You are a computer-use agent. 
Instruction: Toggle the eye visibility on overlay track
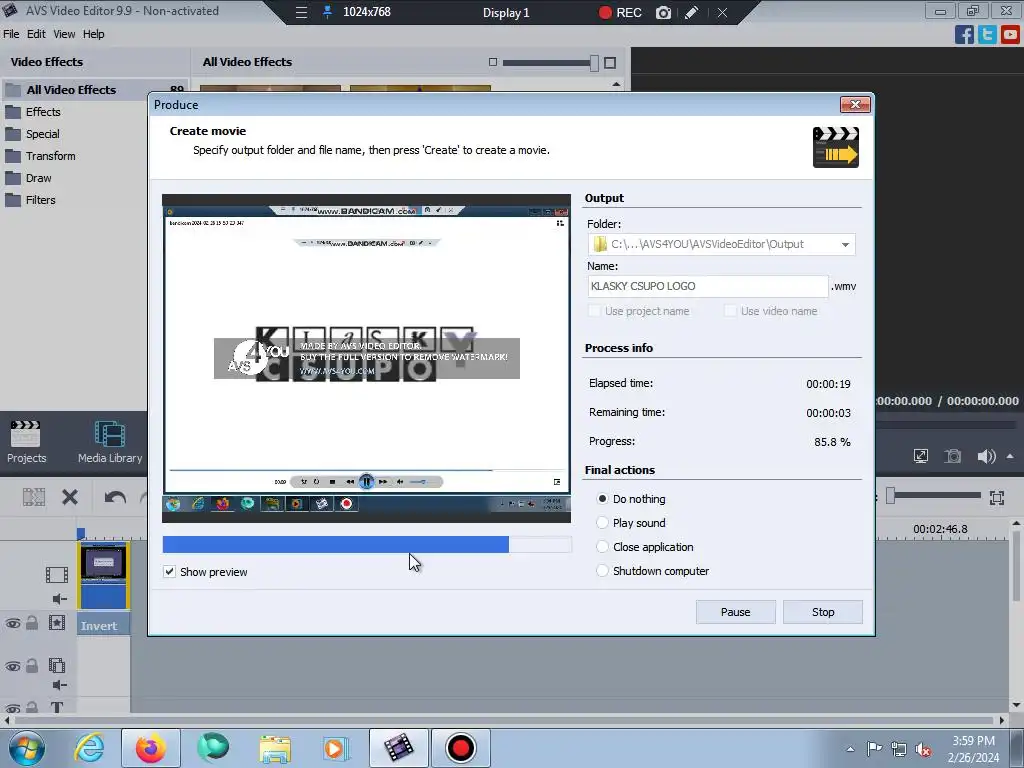click(13, 666)
